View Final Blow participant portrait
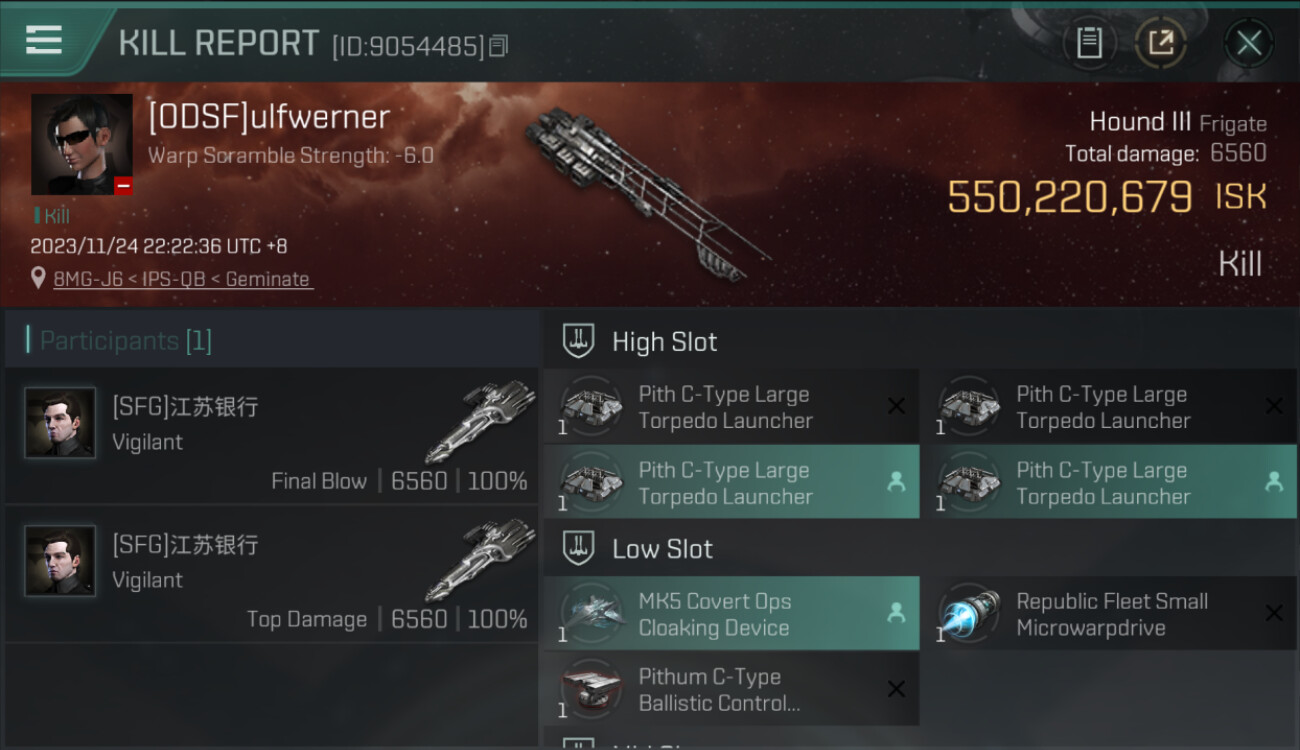 pyautogui.click(x=60, y=423)
